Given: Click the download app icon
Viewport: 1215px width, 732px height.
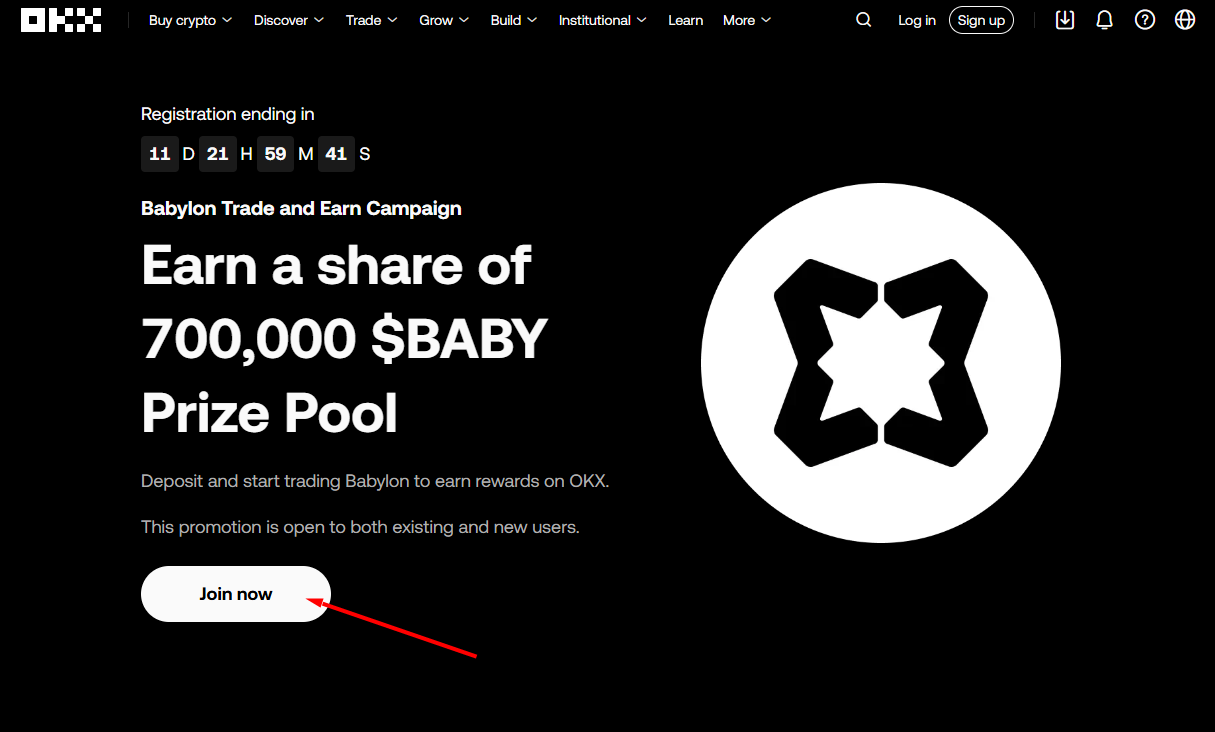Looking at the screenshot, I should click(1065, 20).
